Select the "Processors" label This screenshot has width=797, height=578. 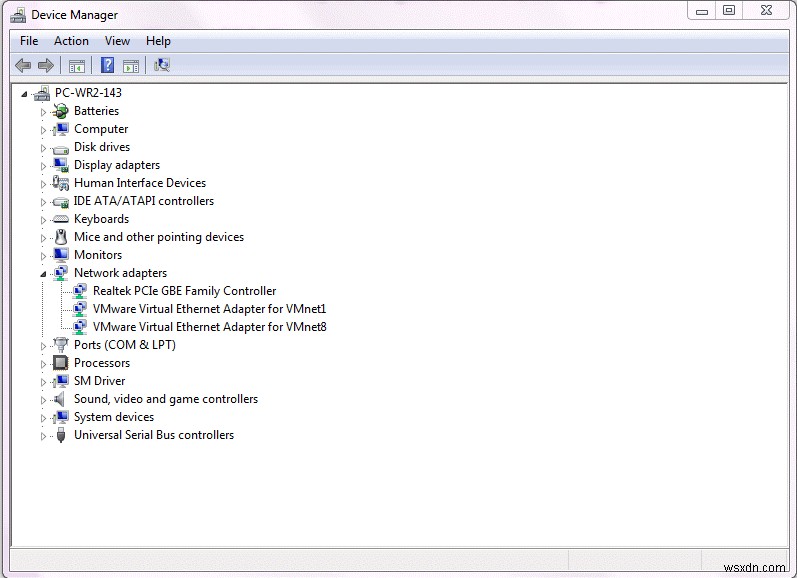pyautogui.click(x=102, y=363)
